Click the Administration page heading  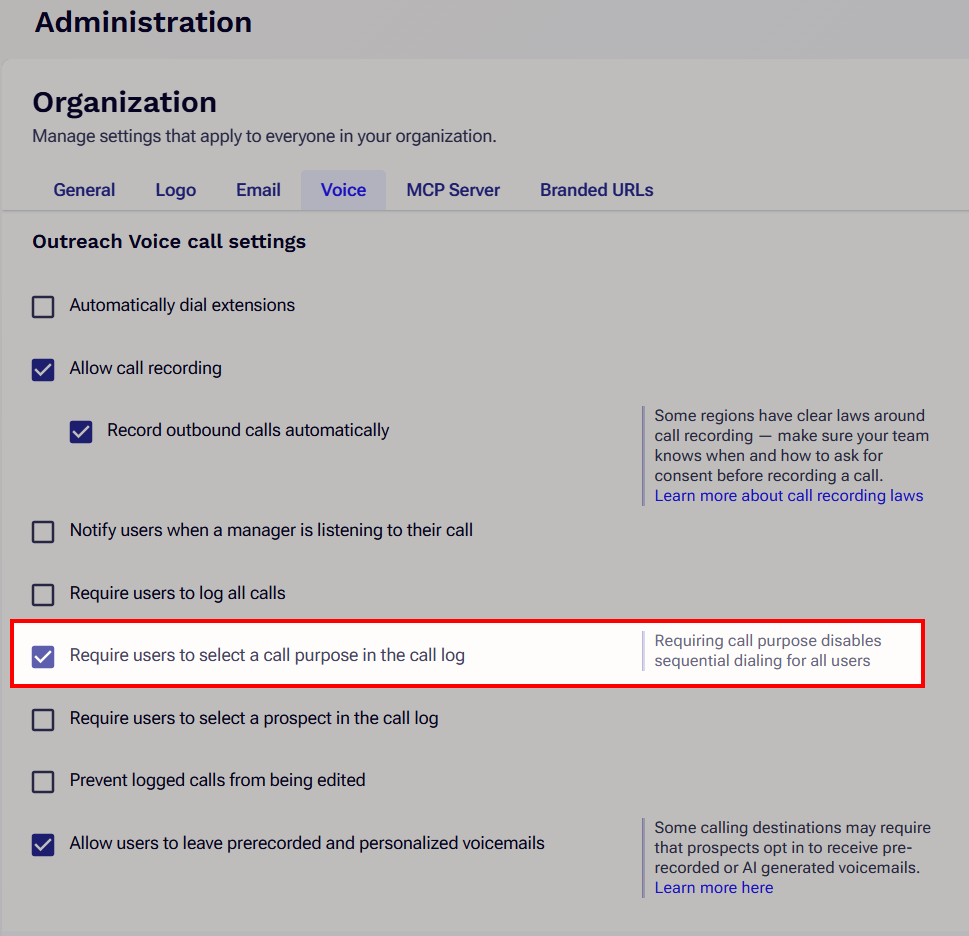pyautogui.click(x=143, y=22)
